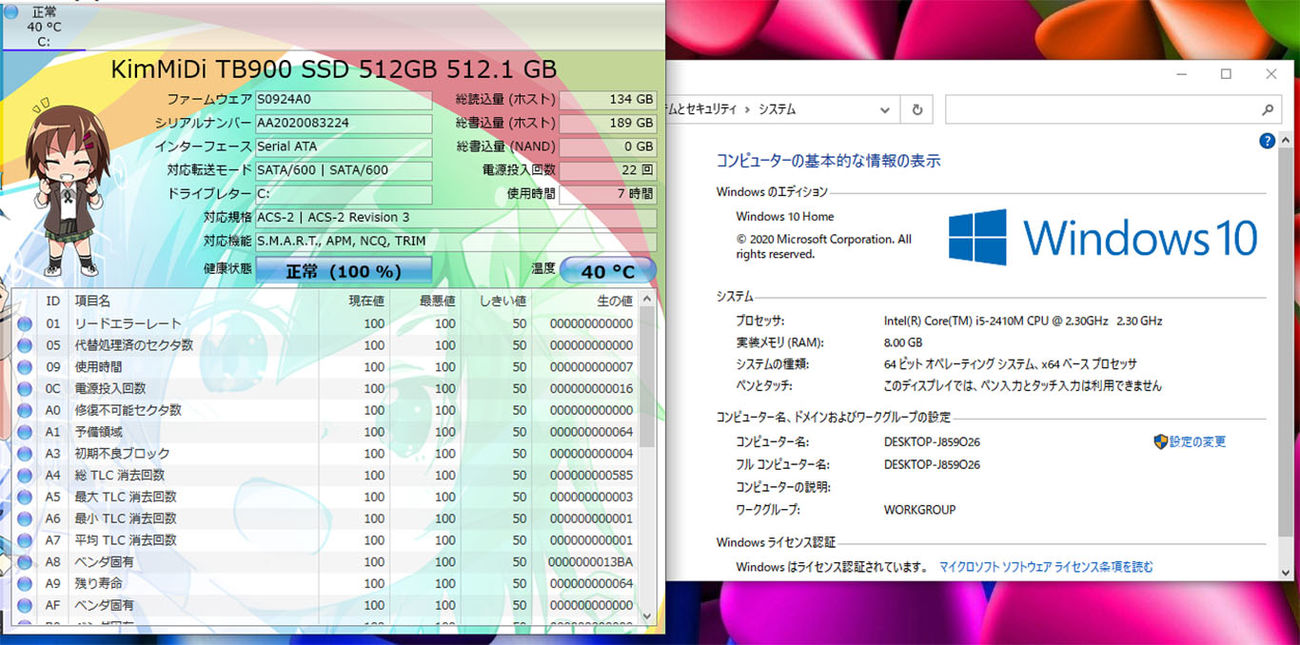Click the 40 °C temperature button
1300x645 pixels.
point(608,270)
